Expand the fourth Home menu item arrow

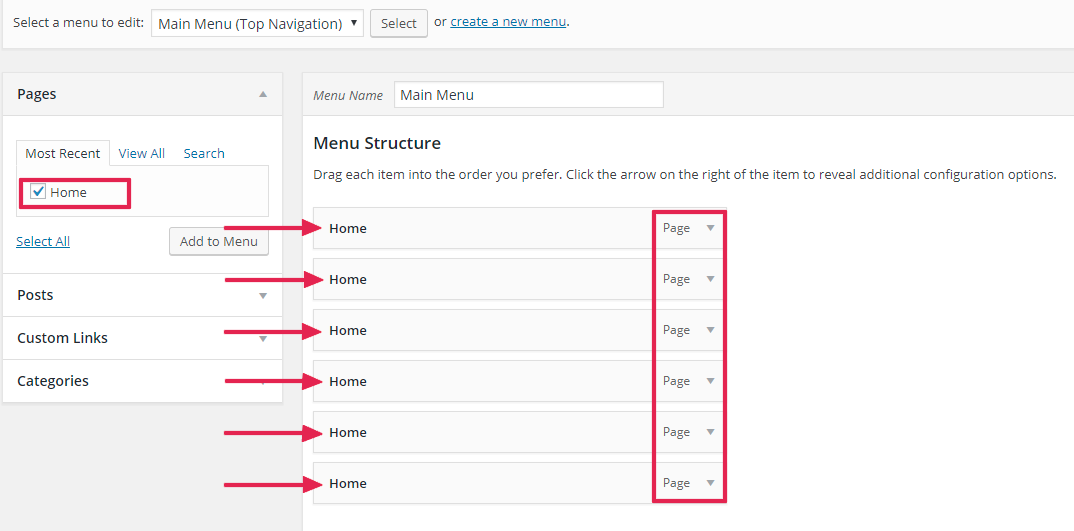click(711, 381)
